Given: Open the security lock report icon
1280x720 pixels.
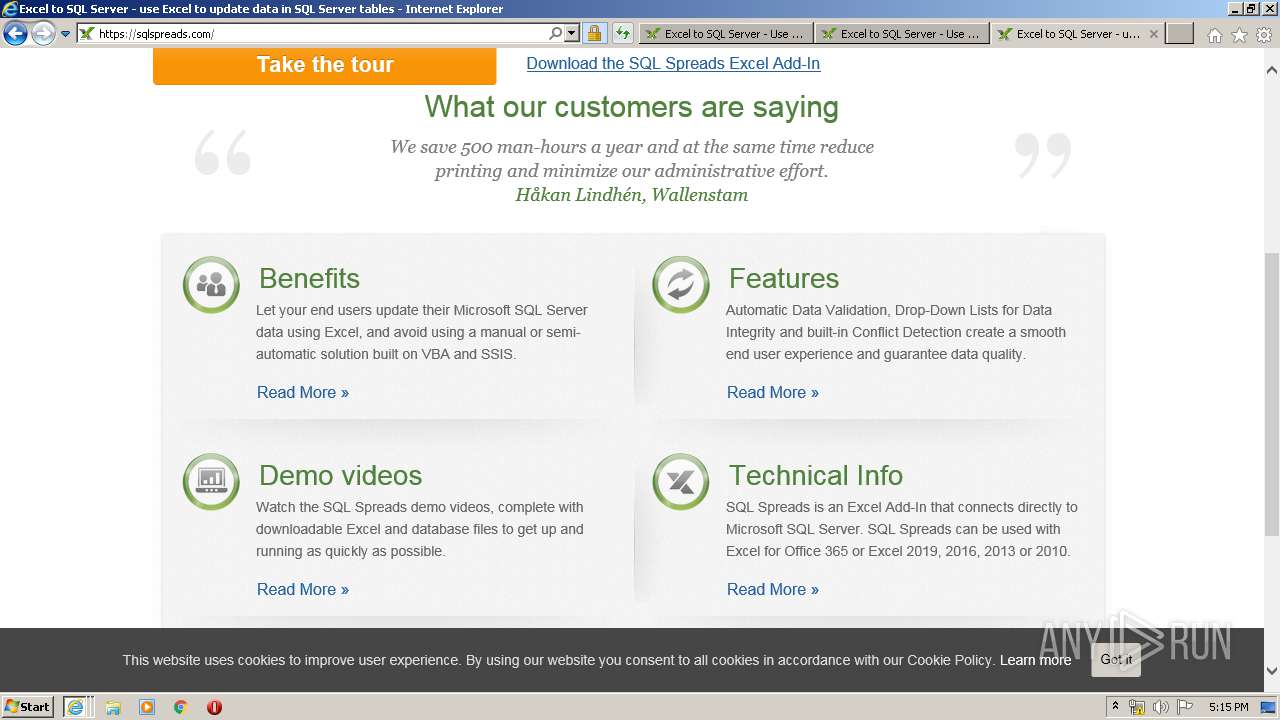Looking at the screenshot, I should (594, 33).
